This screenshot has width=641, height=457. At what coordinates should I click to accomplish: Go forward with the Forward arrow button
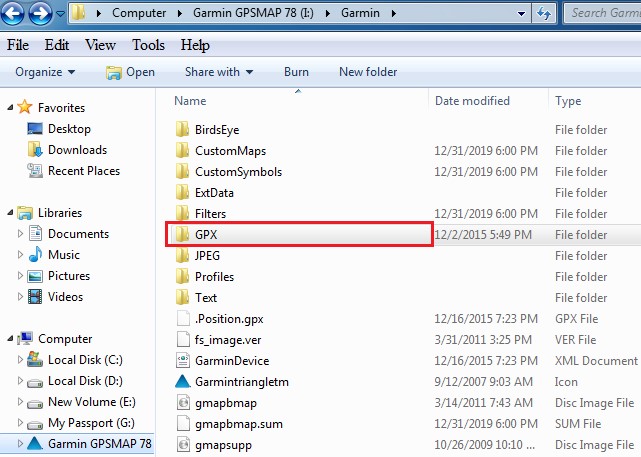[40, 12]
